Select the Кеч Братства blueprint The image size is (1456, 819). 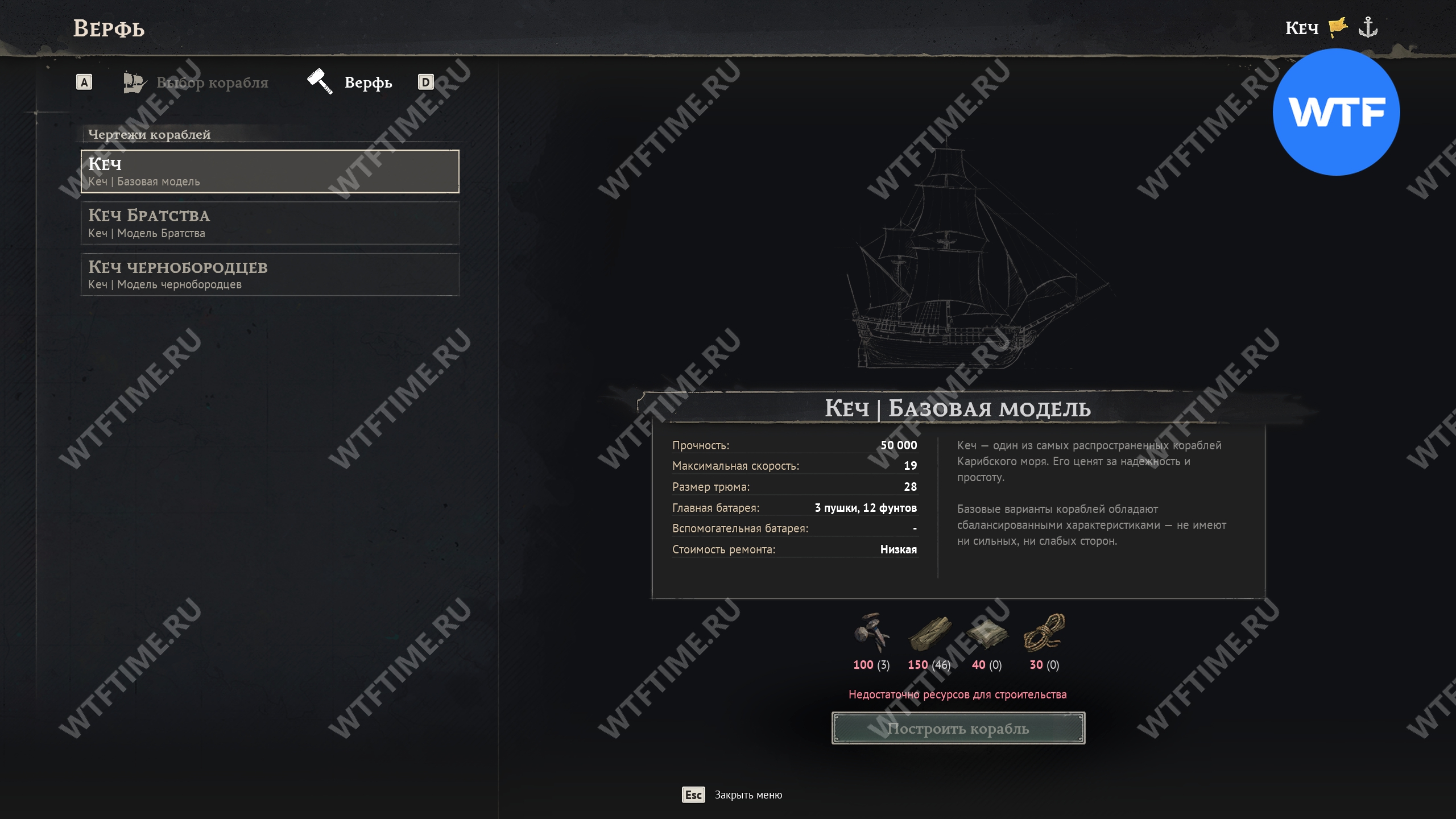[270, 223]
